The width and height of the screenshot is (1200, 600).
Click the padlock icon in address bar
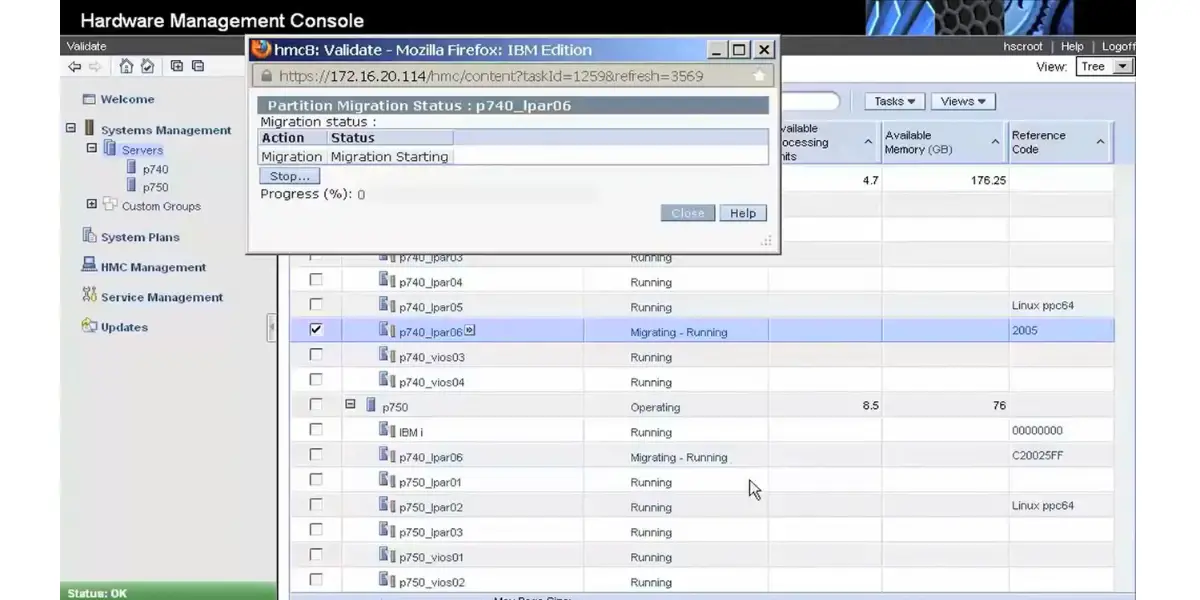click(x=266, y=75)
